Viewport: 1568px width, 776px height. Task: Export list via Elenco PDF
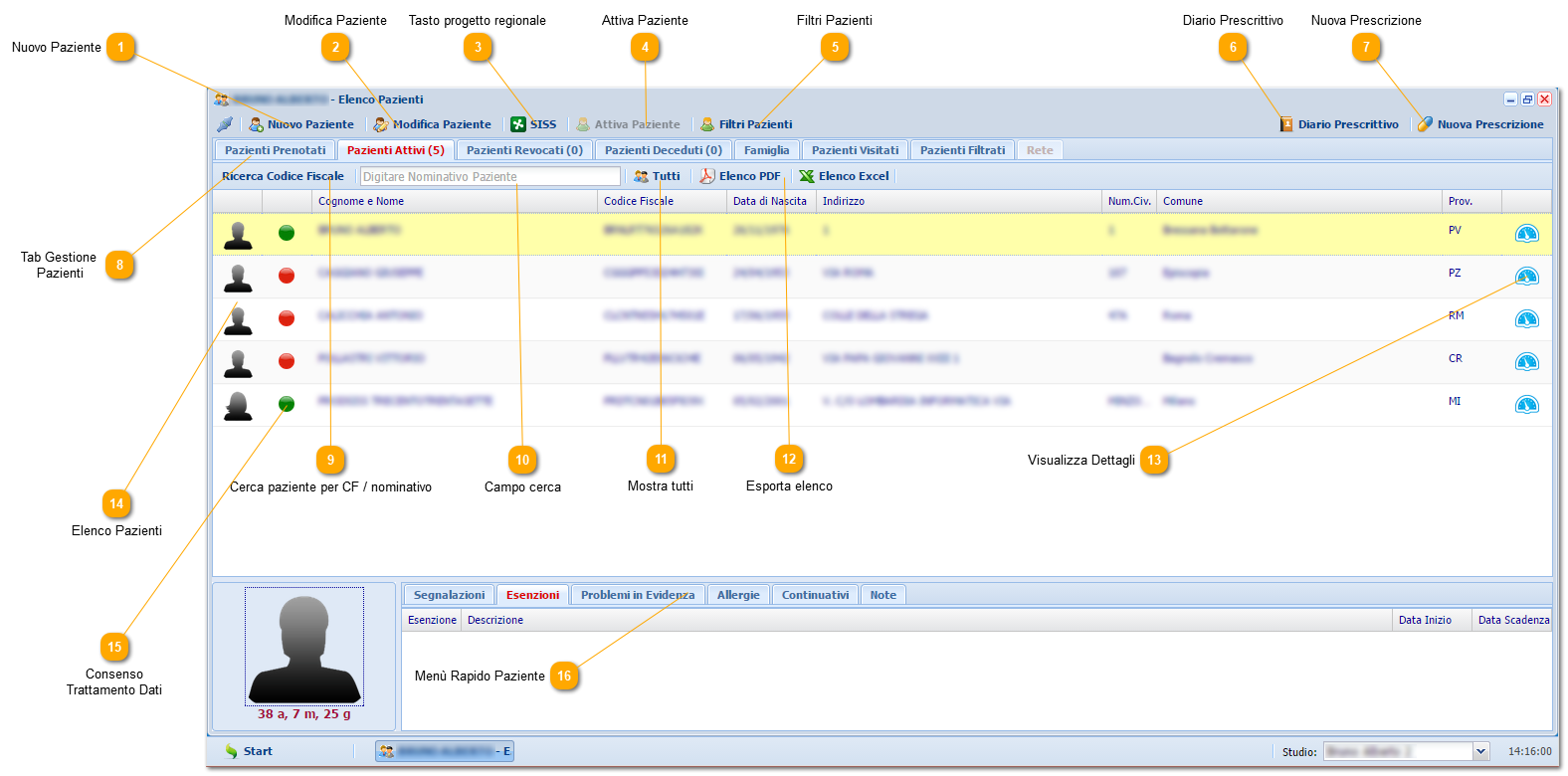739,176
